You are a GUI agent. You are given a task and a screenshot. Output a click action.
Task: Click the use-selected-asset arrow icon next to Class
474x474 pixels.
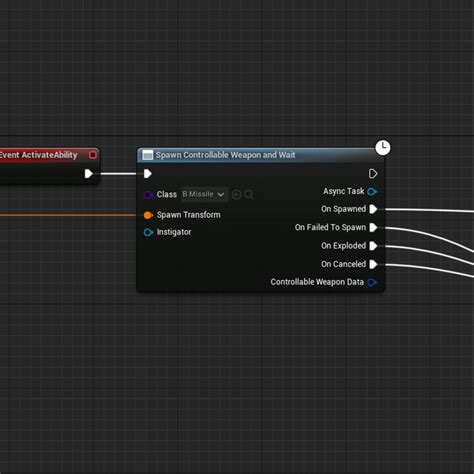point(236,194)
